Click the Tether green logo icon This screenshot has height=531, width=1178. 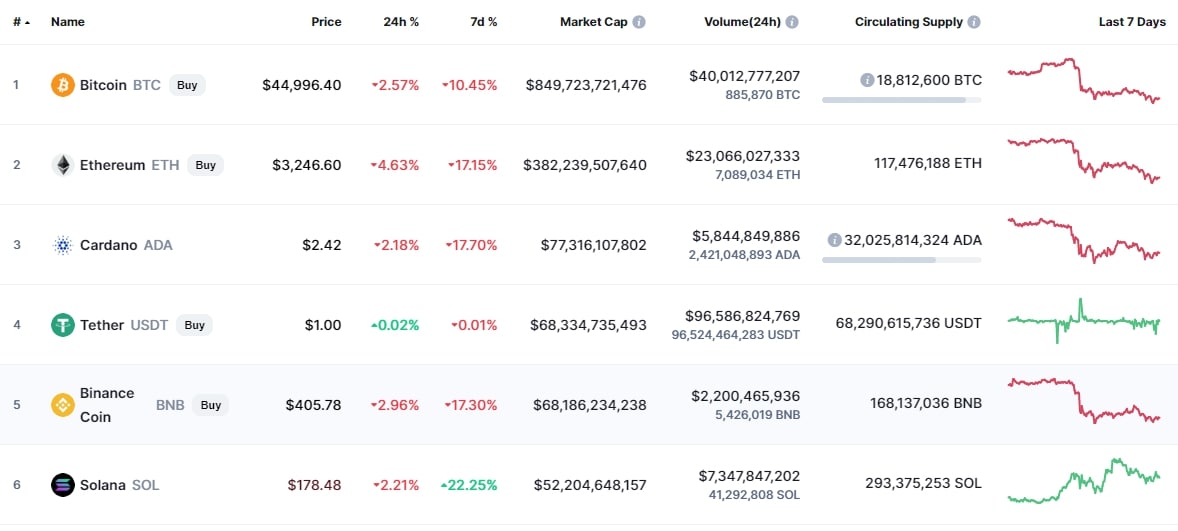pyautogui.click(x=62, y=324)
